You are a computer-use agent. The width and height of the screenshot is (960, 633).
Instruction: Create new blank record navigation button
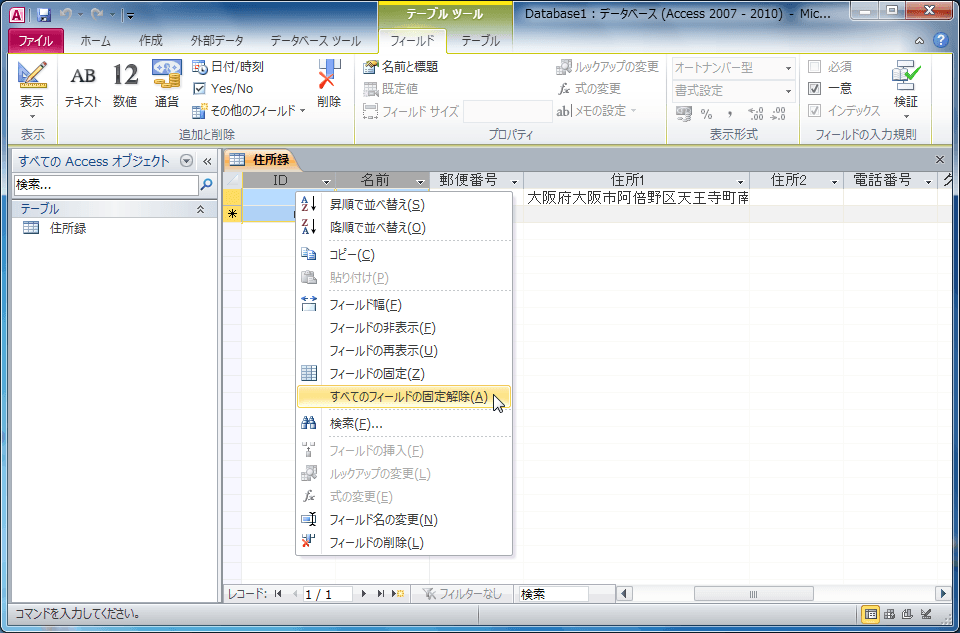click(x=398, y=594)
